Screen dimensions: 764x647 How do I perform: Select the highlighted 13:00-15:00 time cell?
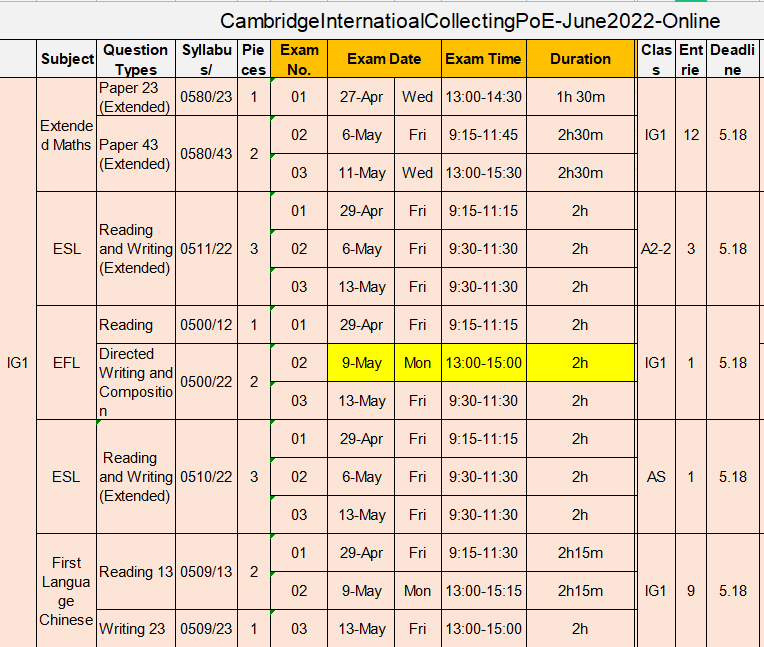coord(484,363)
